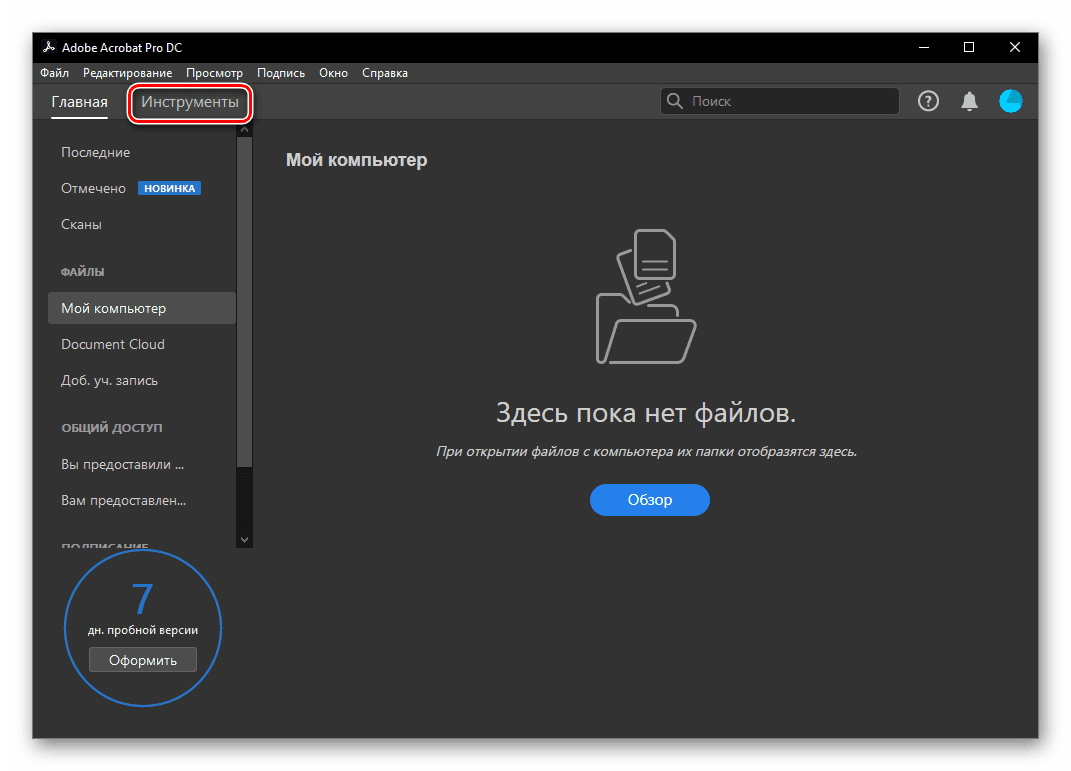Viewport: 1071px width, 771px height.
Task: Switch to the Инструменты tab
Action: [190, 102]
